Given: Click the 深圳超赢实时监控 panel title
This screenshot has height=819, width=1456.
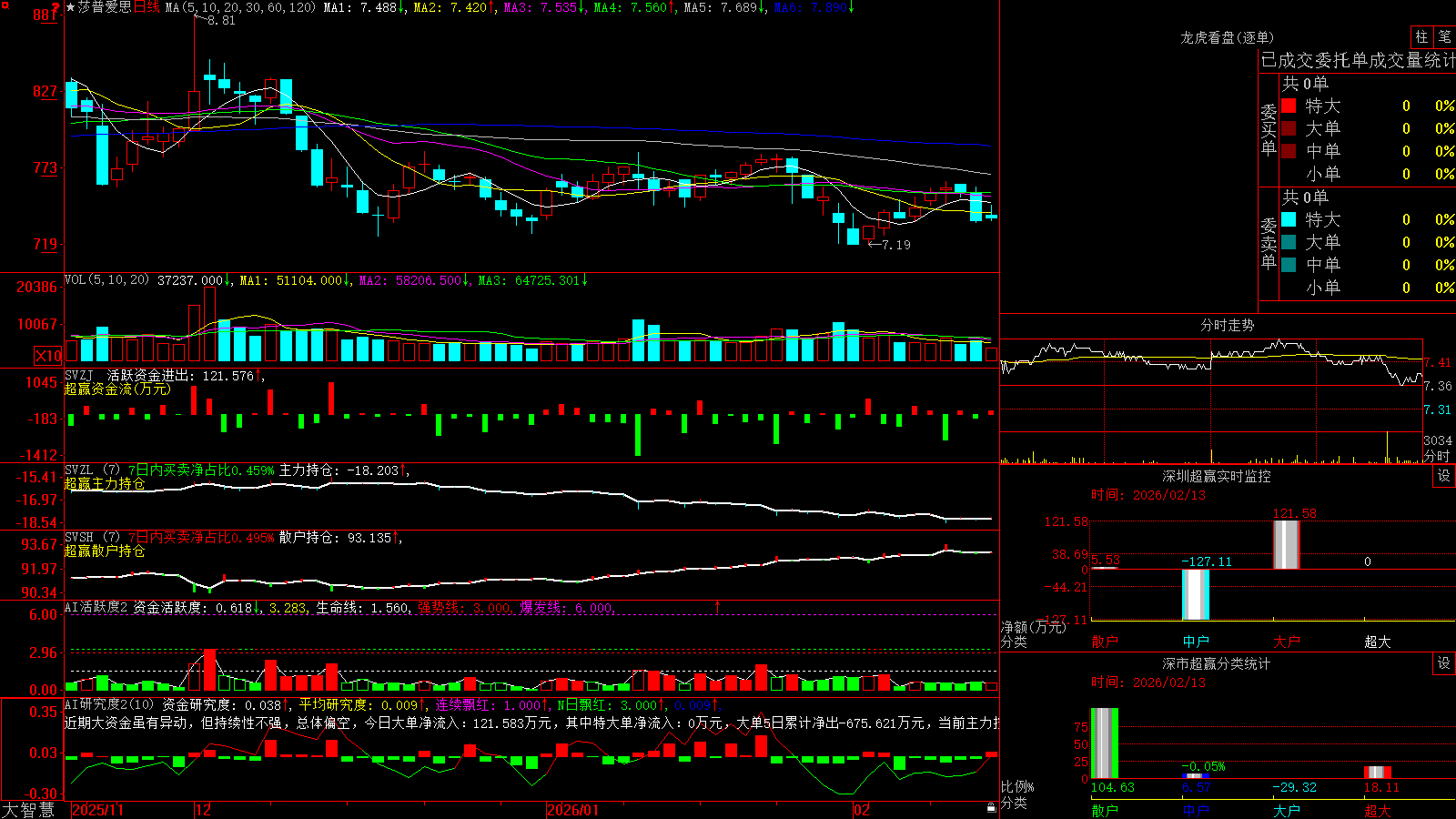Looking at the screenshot, I should tap(1217, 476).
